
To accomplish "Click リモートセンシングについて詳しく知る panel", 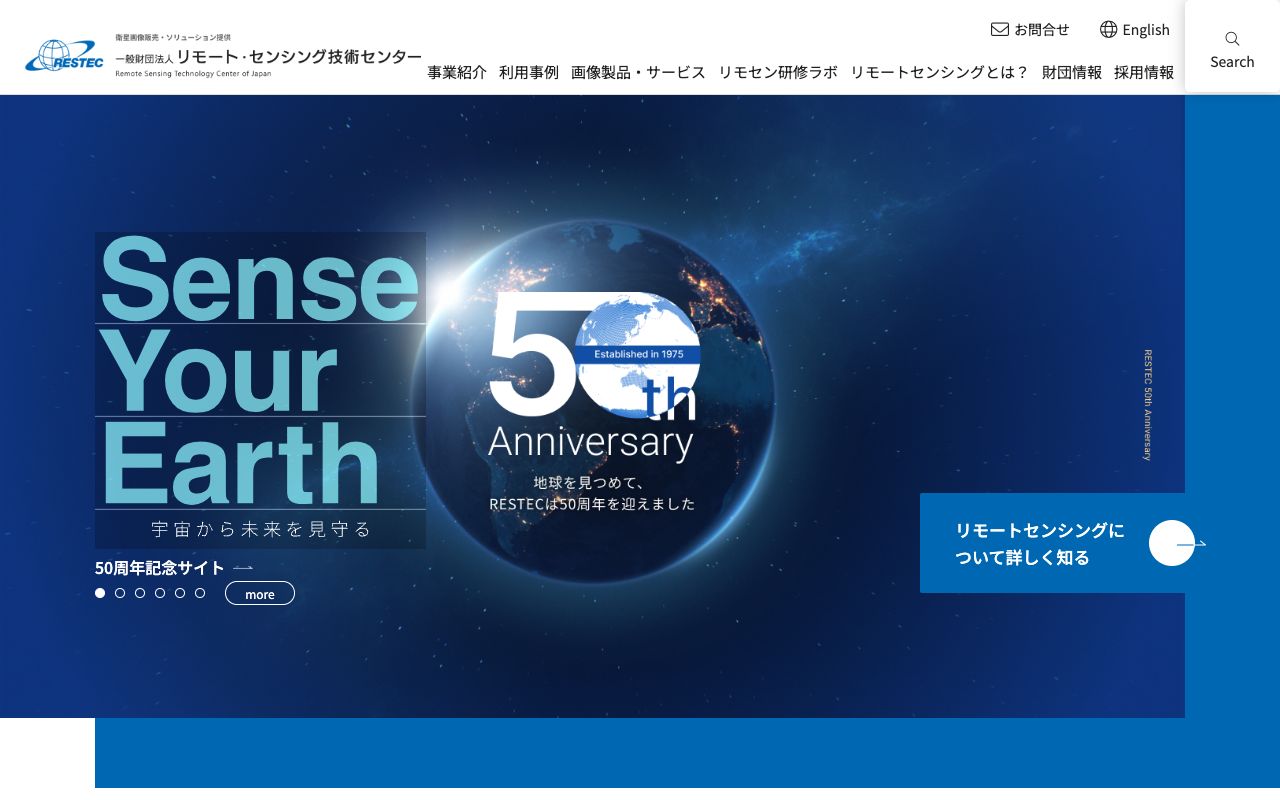I will 1042,543.
